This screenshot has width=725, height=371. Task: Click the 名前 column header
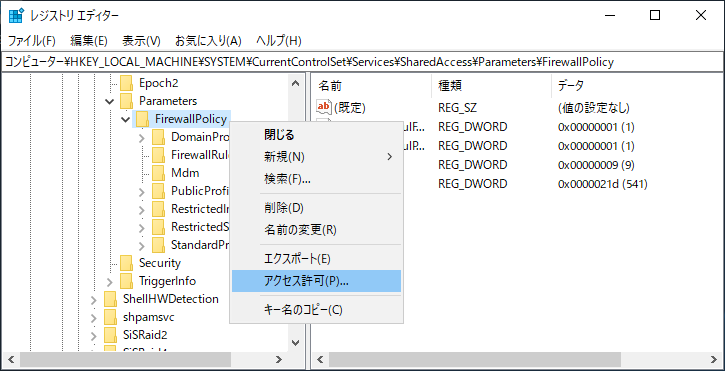[x=372, y=85]
